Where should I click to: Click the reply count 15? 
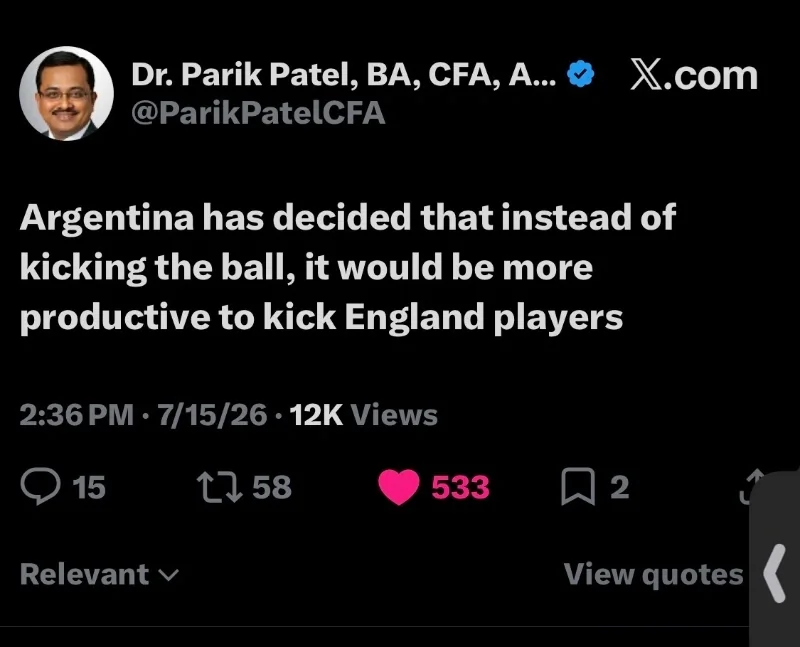click(x=89, y=487)
